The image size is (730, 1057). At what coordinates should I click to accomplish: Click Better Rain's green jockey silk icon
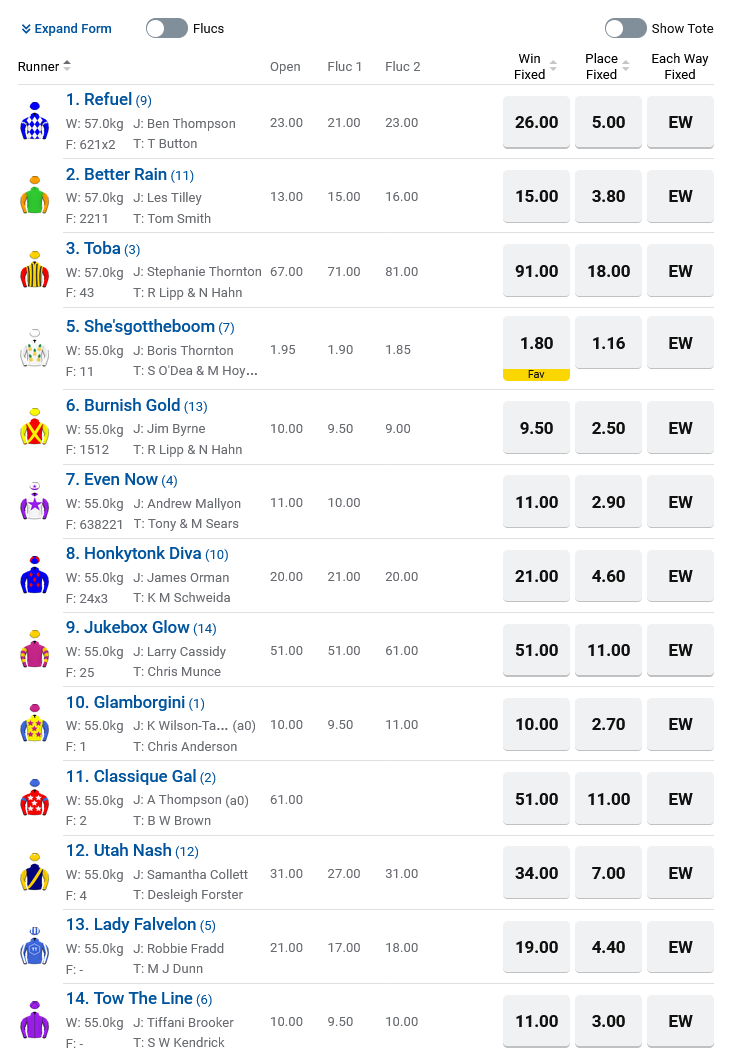35,196
